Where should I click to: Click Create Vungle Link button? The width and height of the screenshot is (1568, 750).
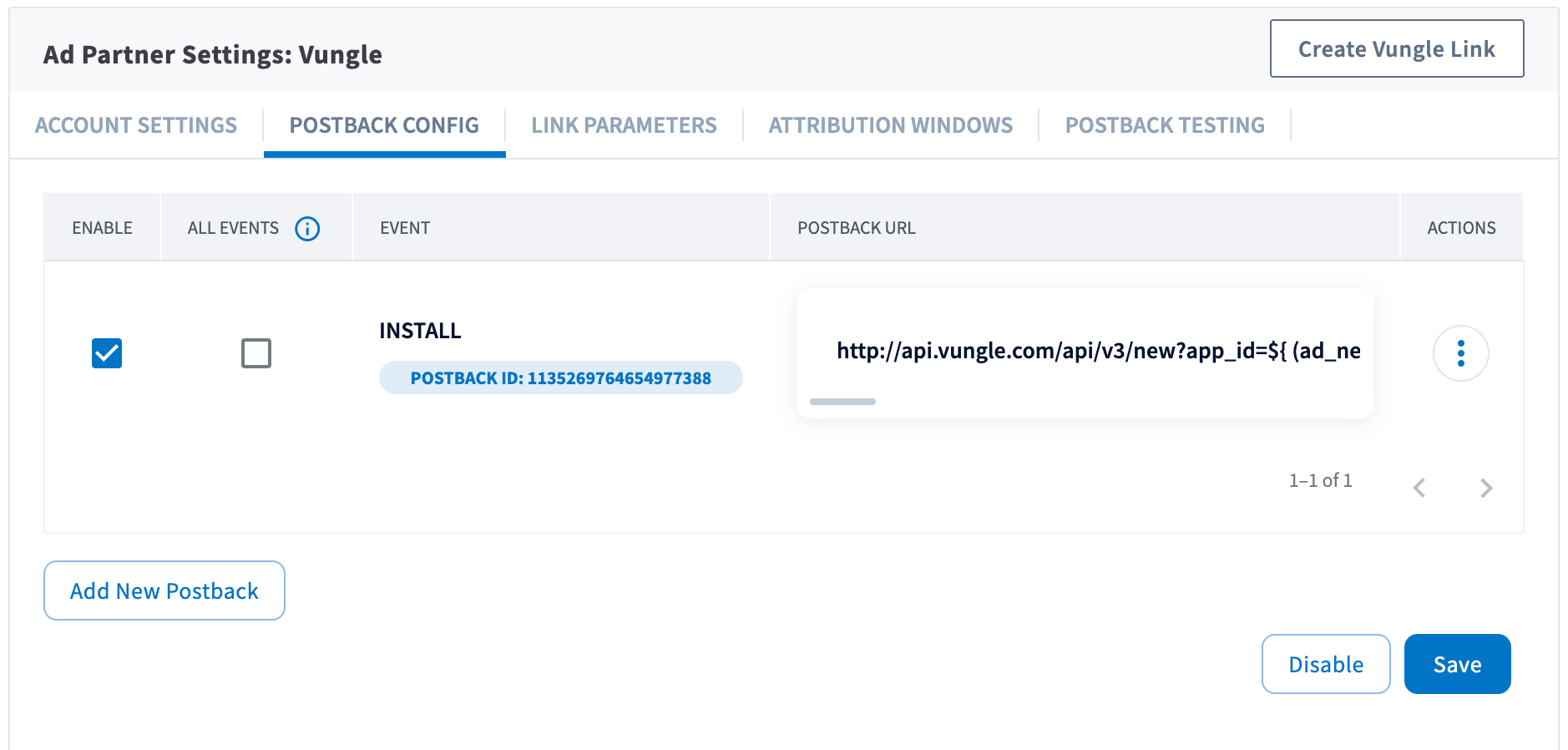[1397, 48]
